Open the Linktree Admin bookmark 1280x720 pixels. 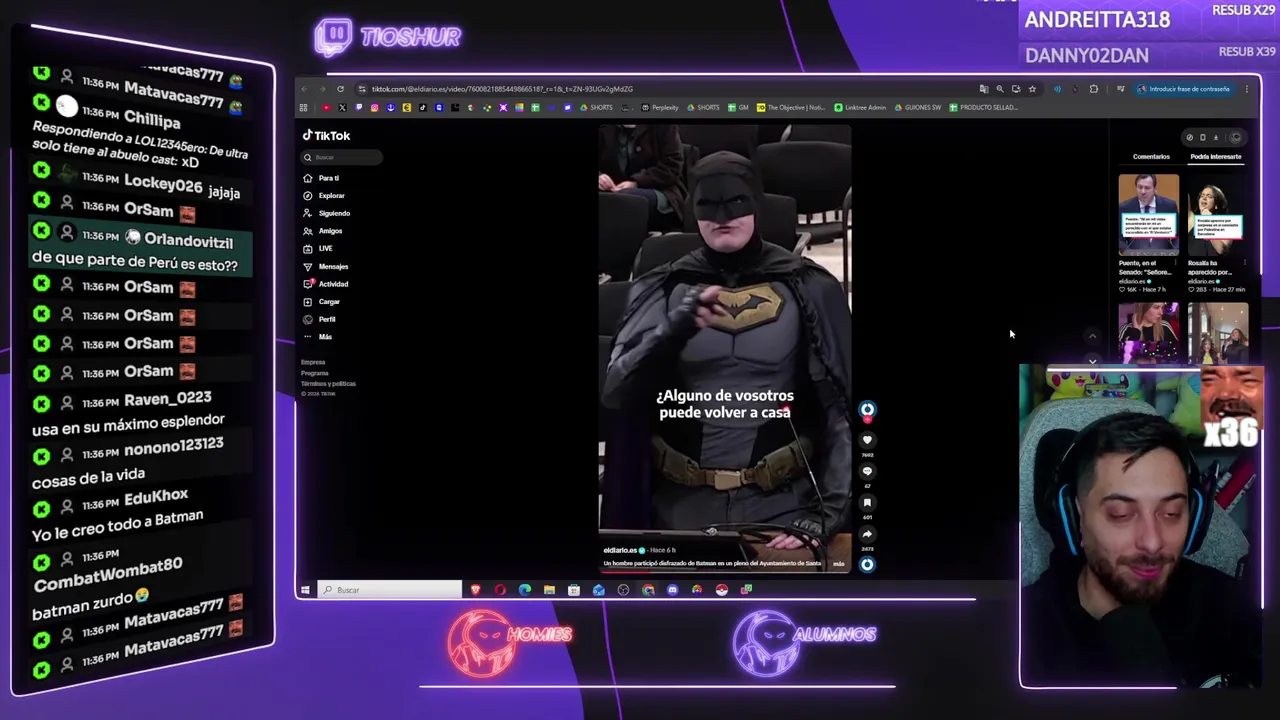coord(860,107)
